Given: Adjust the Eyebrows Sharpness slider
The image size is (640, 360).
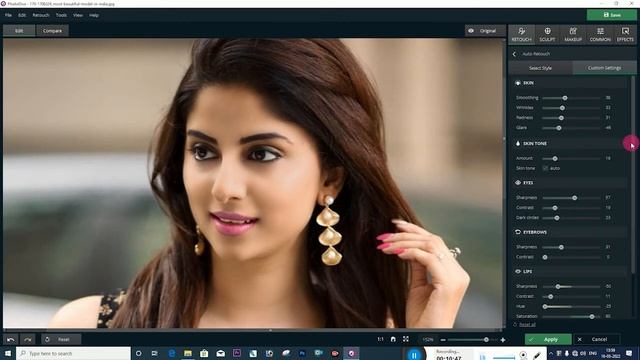Looking at the screenshot, I should 571,247.
